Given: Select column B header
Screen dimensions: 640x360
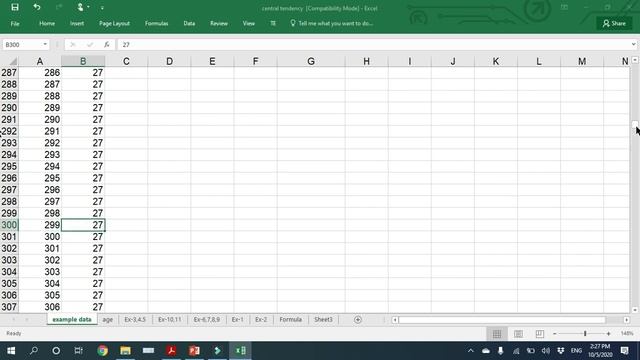Looking at the screenshot, I should [x=83, y=61].
